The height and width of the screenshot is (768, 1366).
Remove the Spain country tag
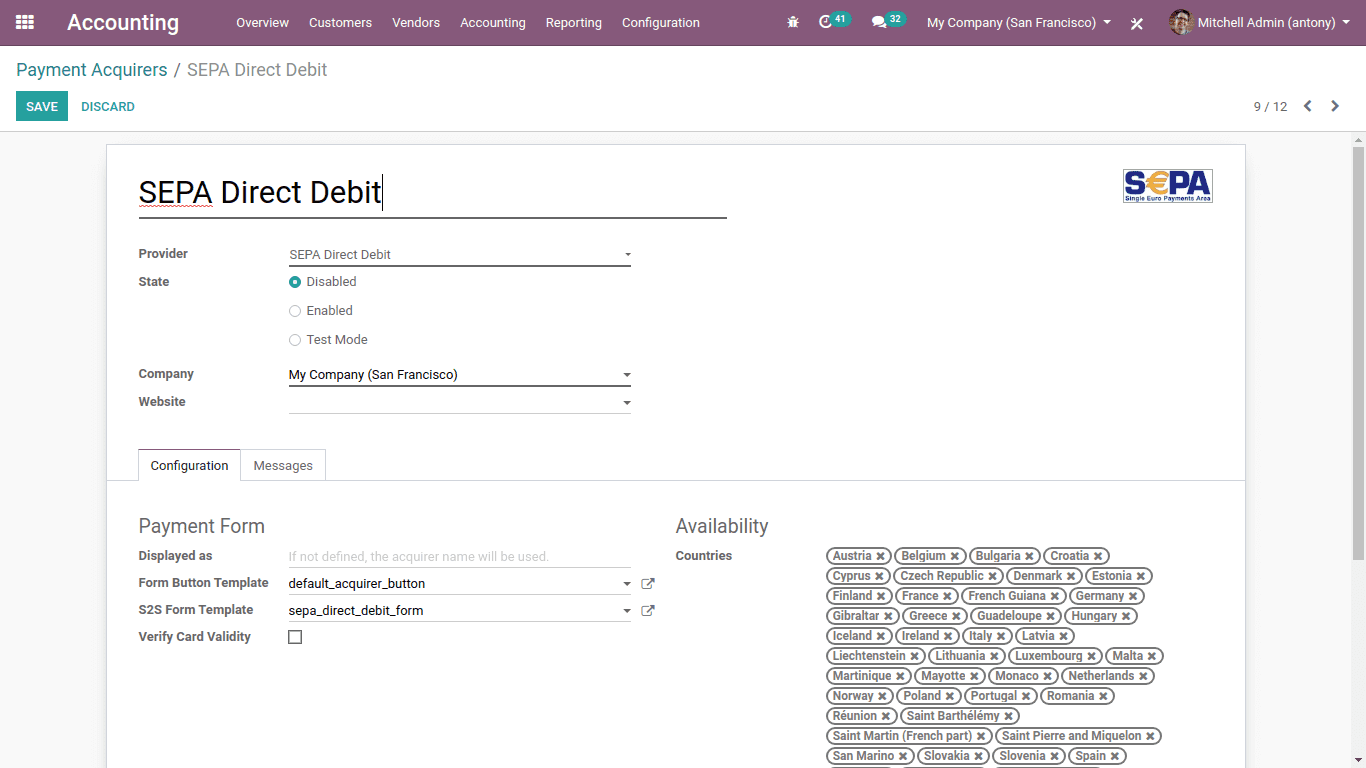[1115, 756]
